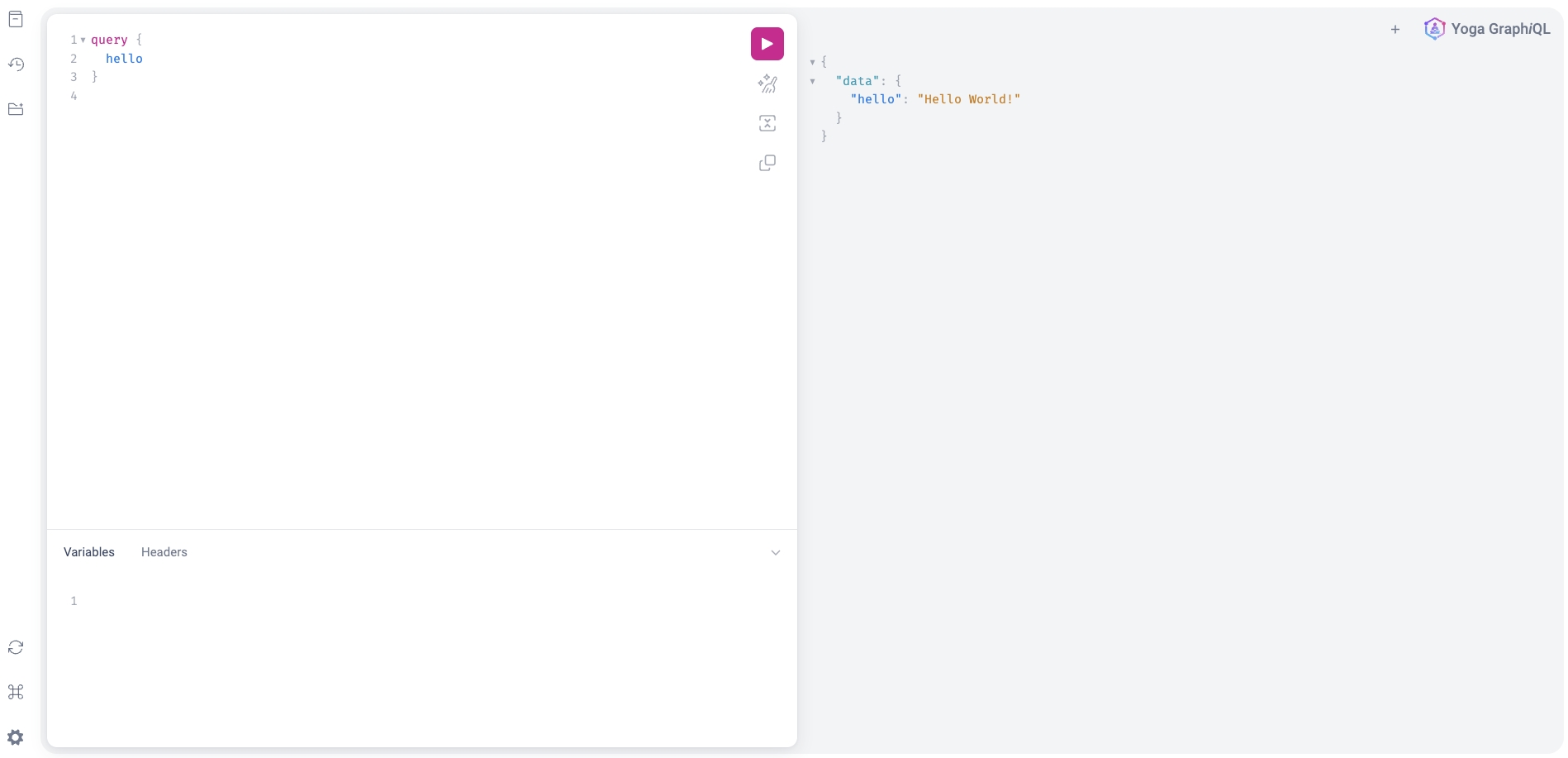Click the query keyword on line 1

109,40
